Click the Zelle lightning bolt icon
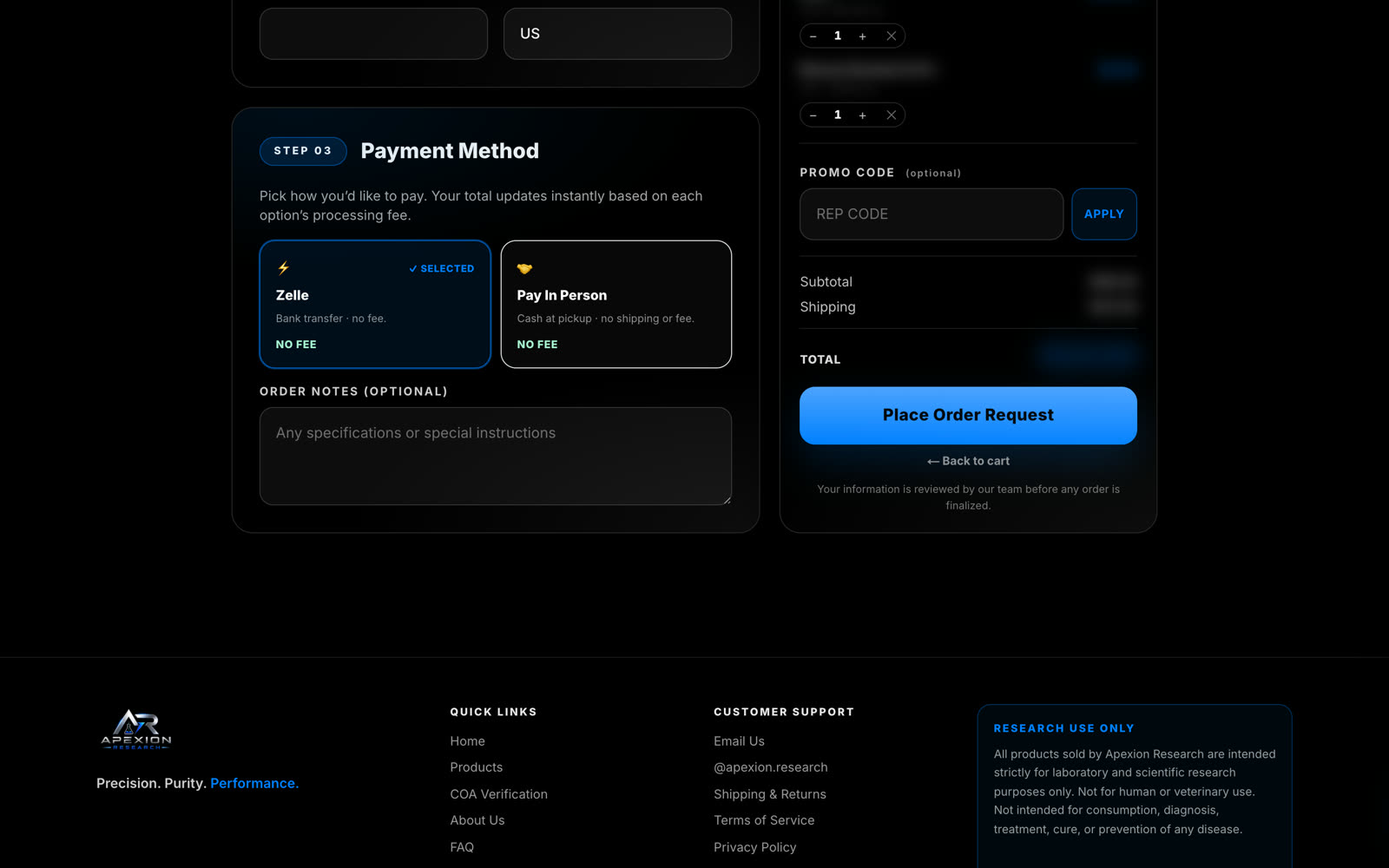This screenshot has height=868, width=1389. pos(284,268)
